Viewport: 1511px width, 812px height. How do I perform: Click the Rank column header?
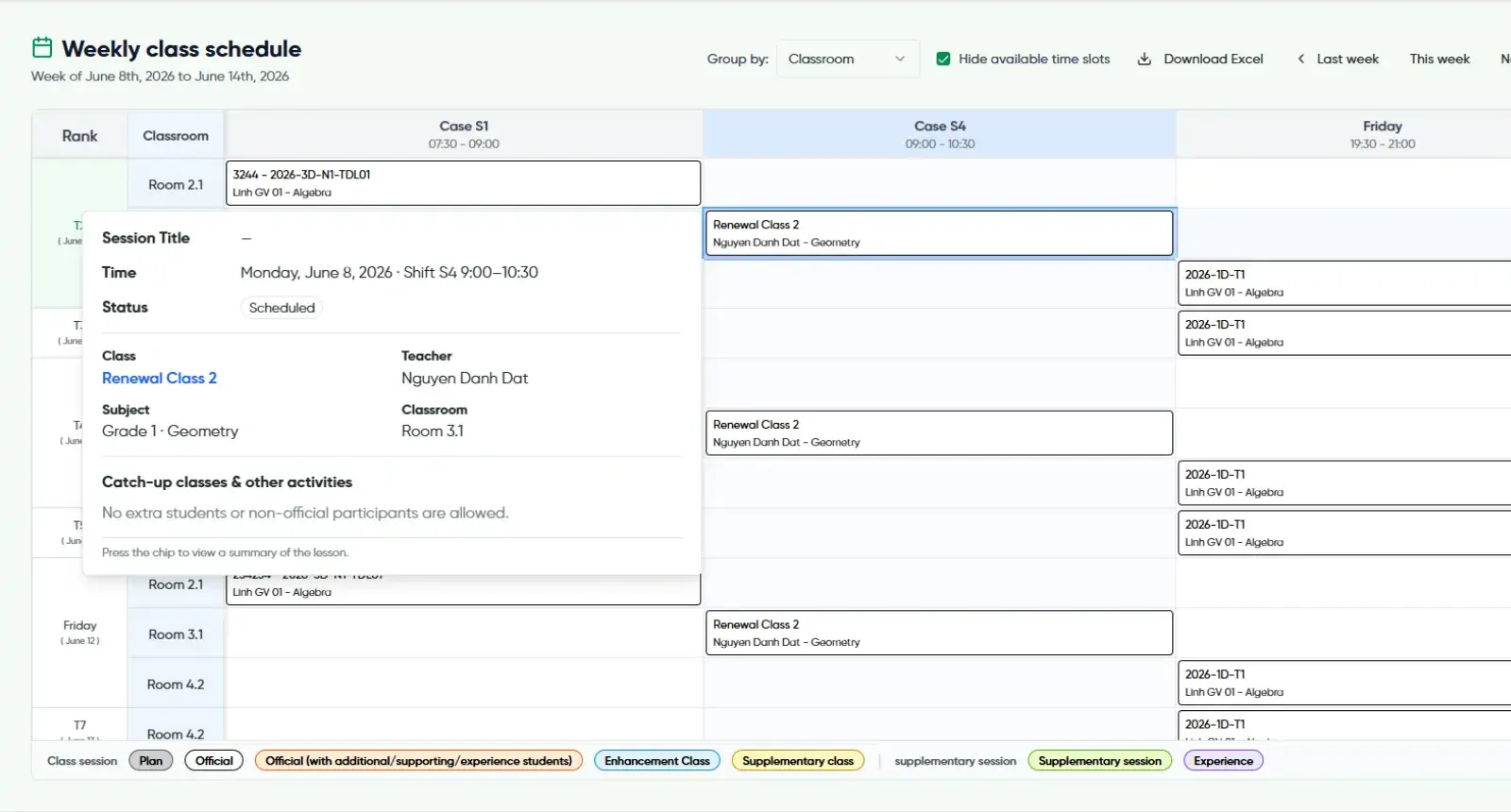(79, 135)
